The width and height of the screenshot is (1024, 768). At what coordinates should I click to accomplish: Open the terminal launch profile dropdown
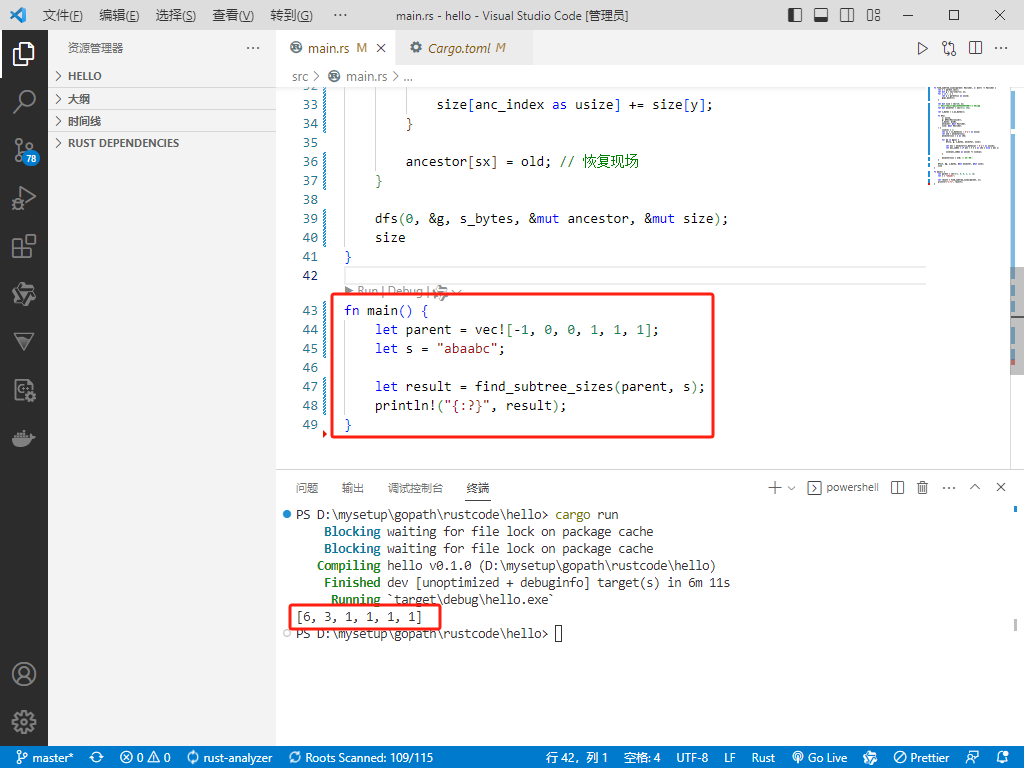click(x=792, y=488)
